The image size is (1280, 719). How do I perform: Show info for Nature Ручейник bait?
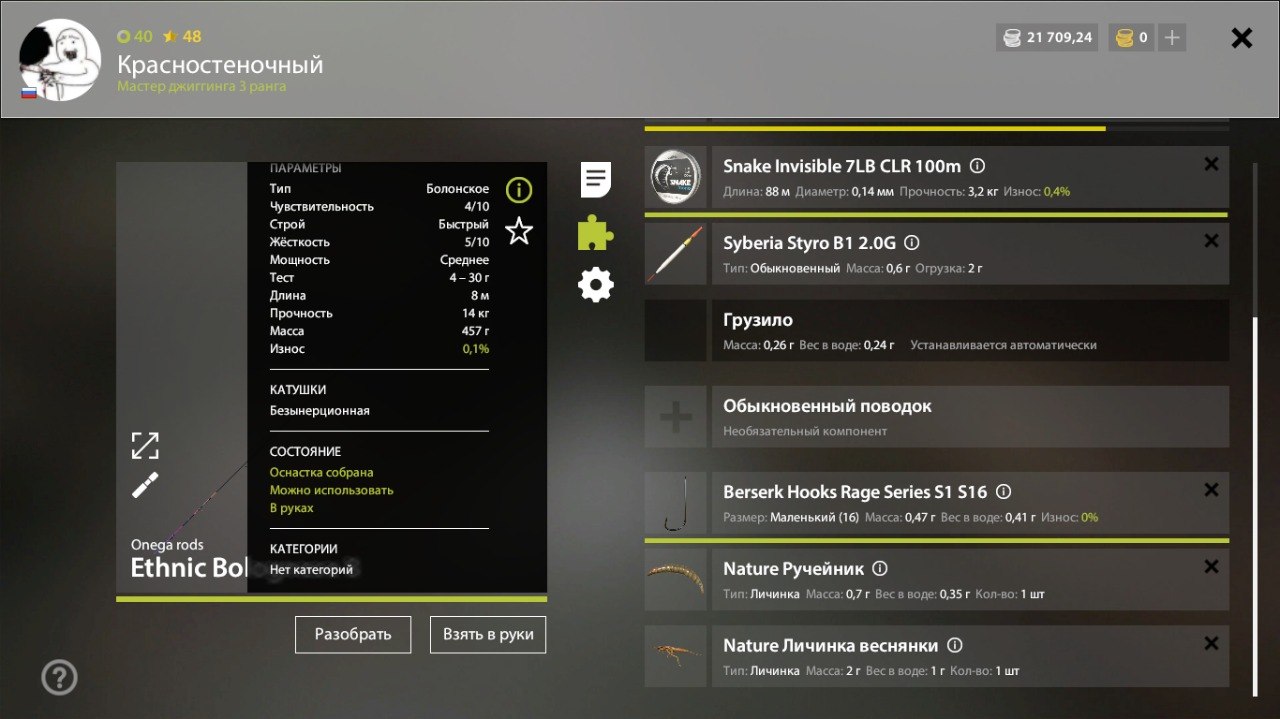pyautogui.click(x=880, y=568)
